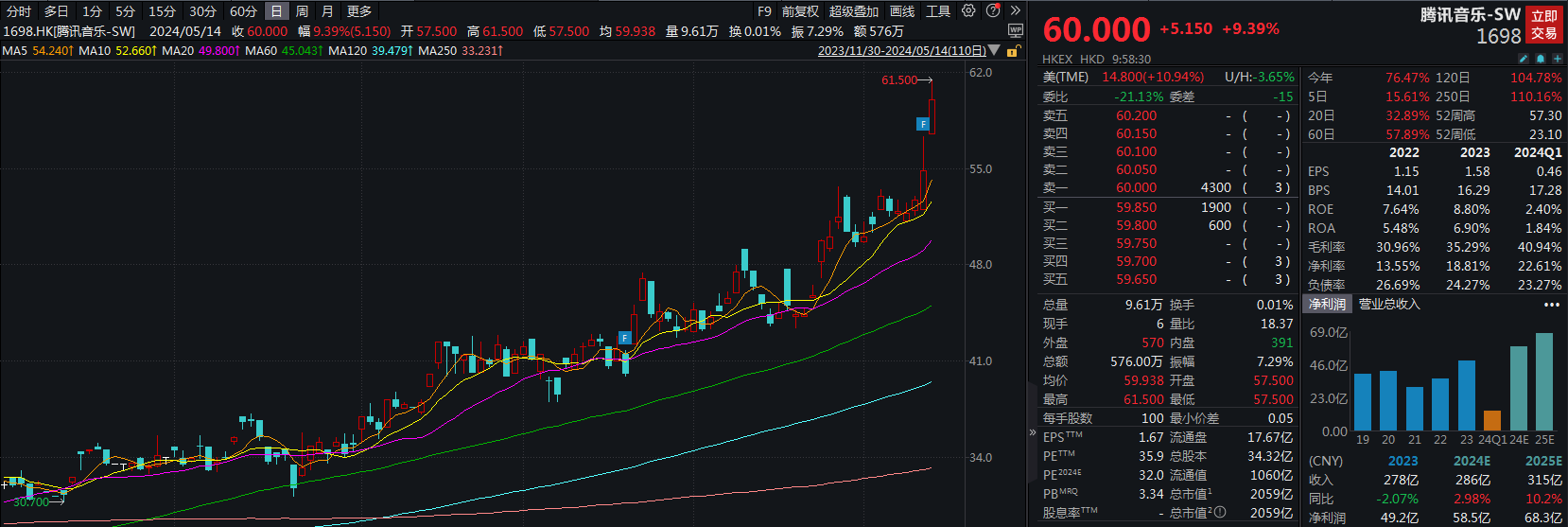Click the MA250 33.231 indicator label
1568x527 pixels.
(461, 50)
